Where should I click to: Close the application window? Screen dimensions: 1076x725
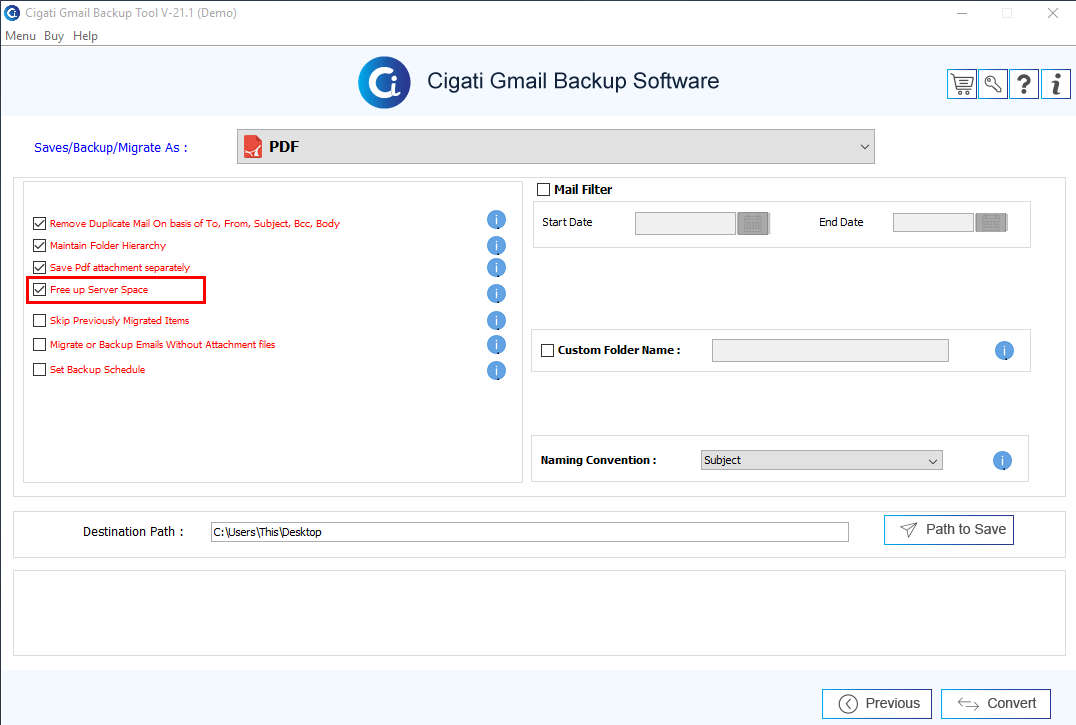pyautogui.click(x=1053, y=13)
